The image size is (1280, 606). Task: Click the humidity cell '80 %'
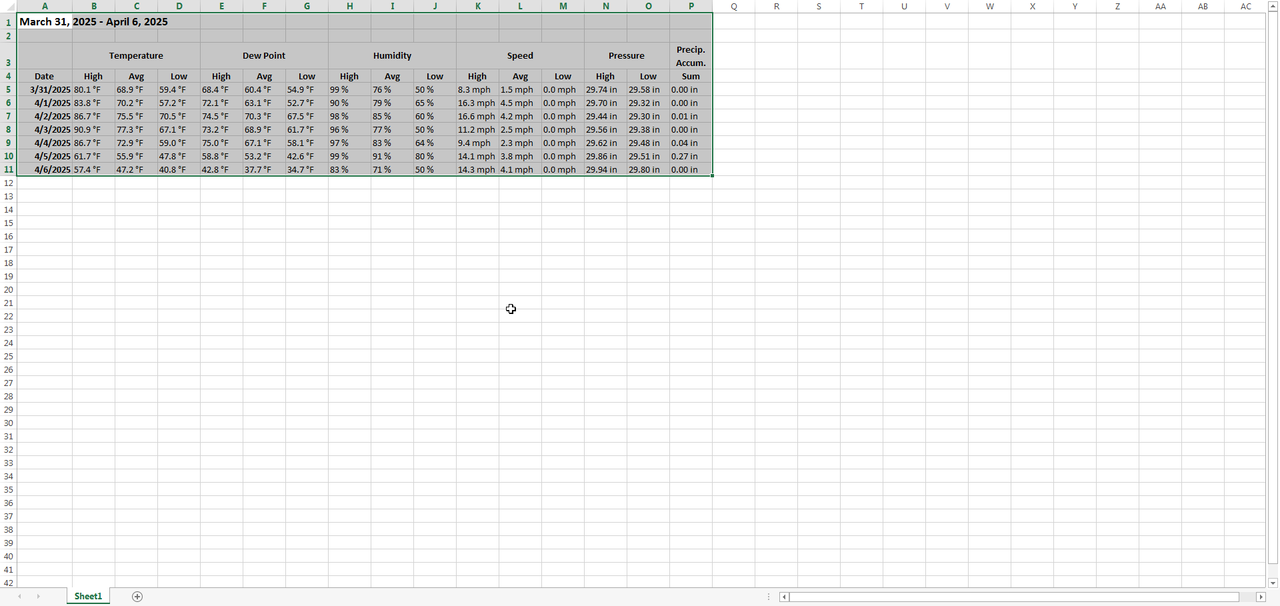pos(435,156)
